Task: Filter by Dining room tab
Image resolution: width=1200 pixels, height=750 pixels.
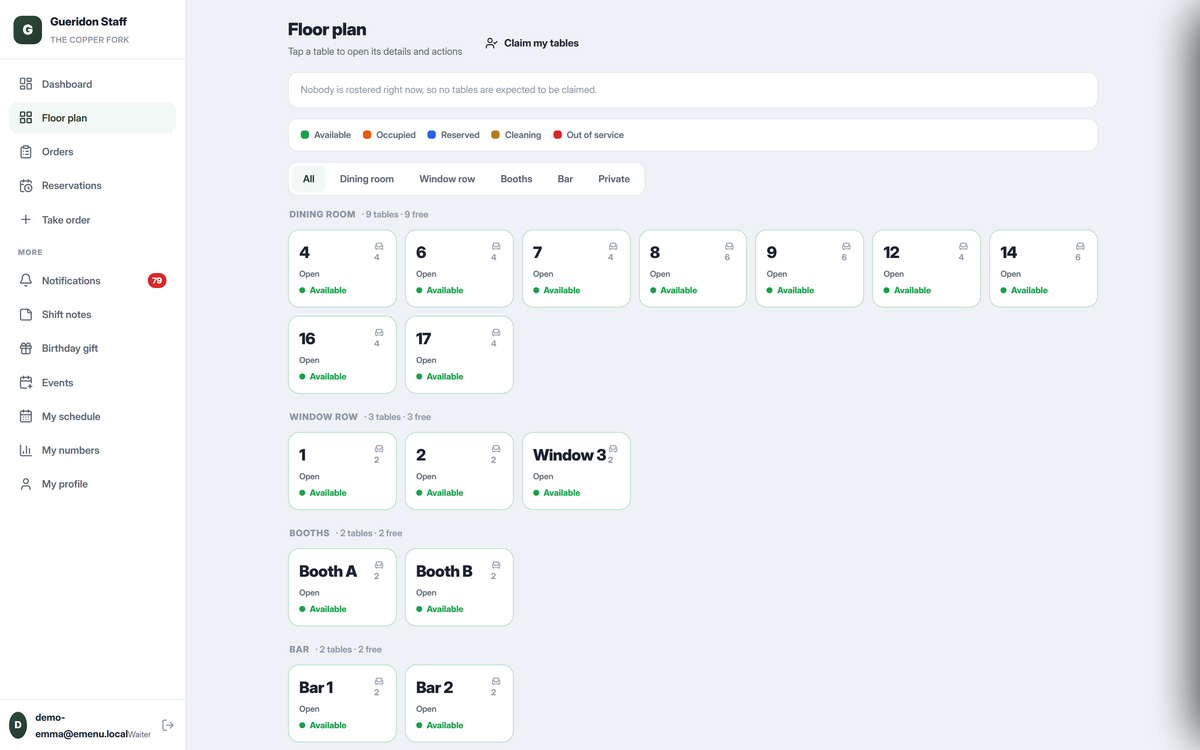Action: tap(367, 179)
